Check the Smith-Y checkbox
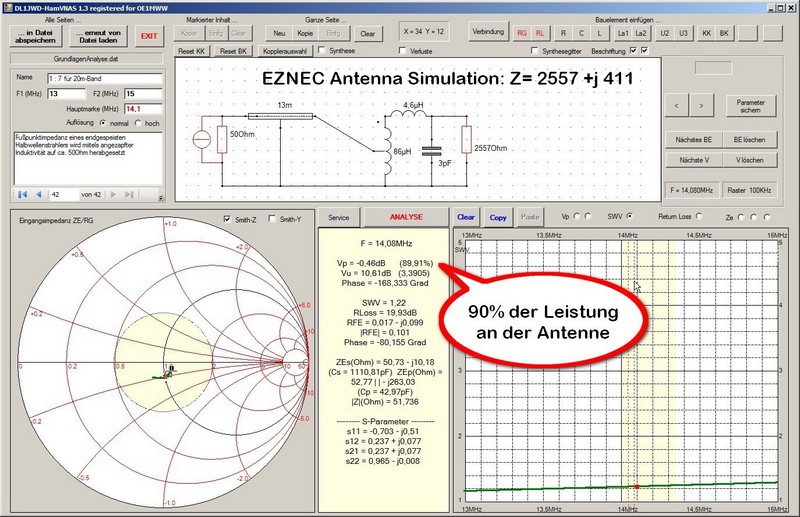Image resolution: width=800 pixels, height=517 pixels. click(x=272, y=219)
